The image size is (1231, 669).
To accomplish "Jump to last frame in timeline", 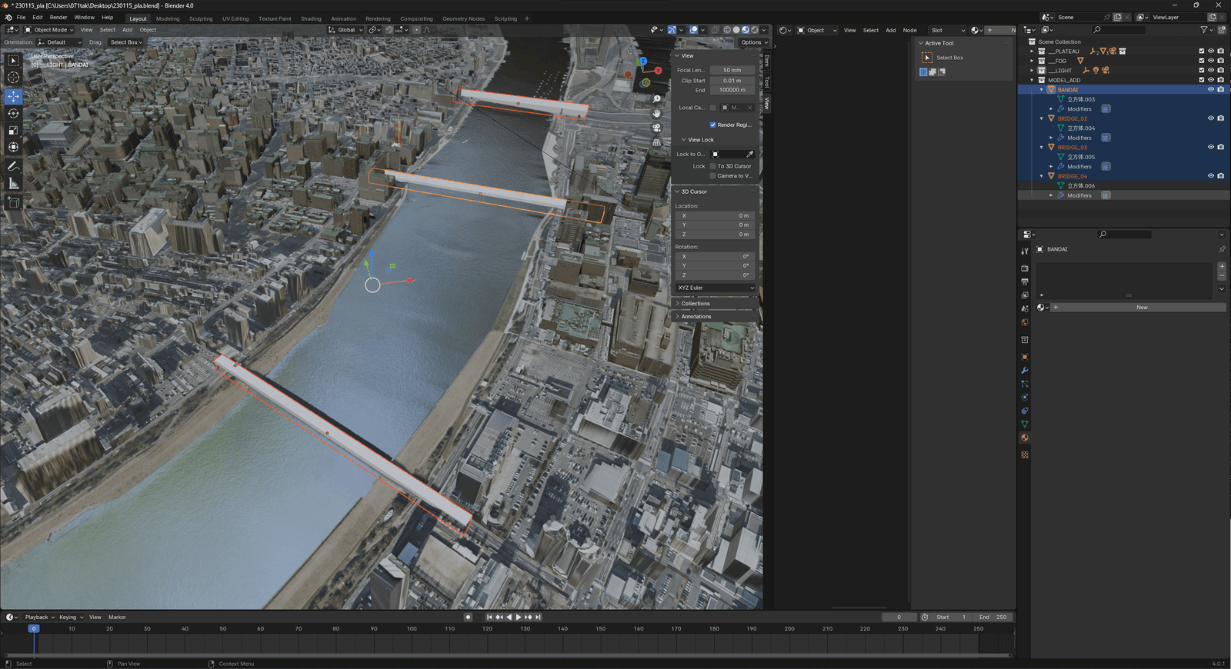I will point(537,617).
